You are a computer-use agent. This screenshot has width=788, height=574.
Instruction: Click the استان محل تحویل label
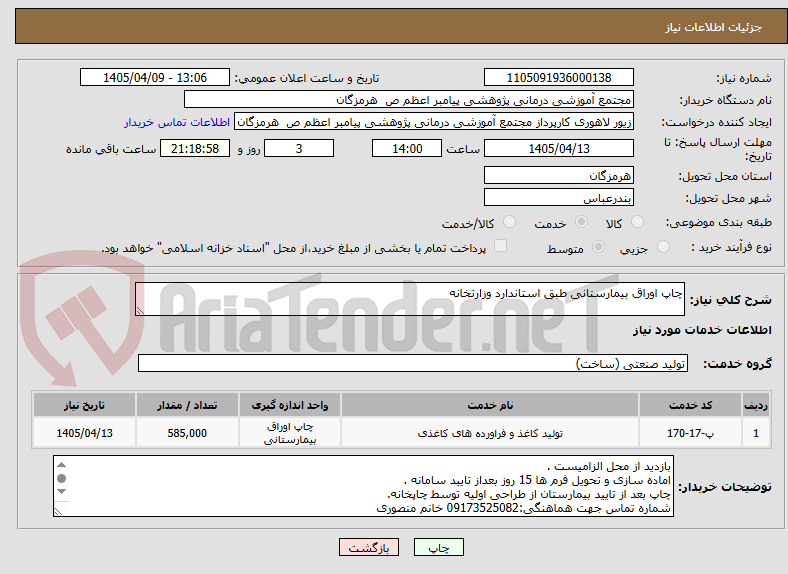(725, 176)
